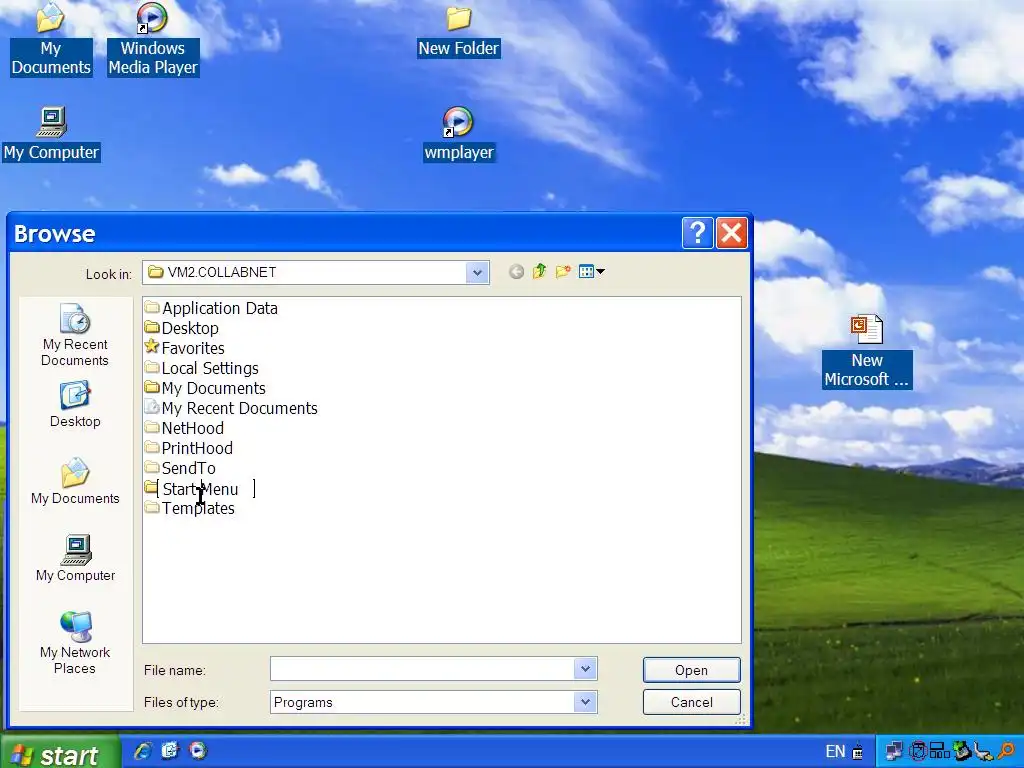Screen dimensions: 1024x768
Task: Click the Open button
Action: (x=692, y=670)
